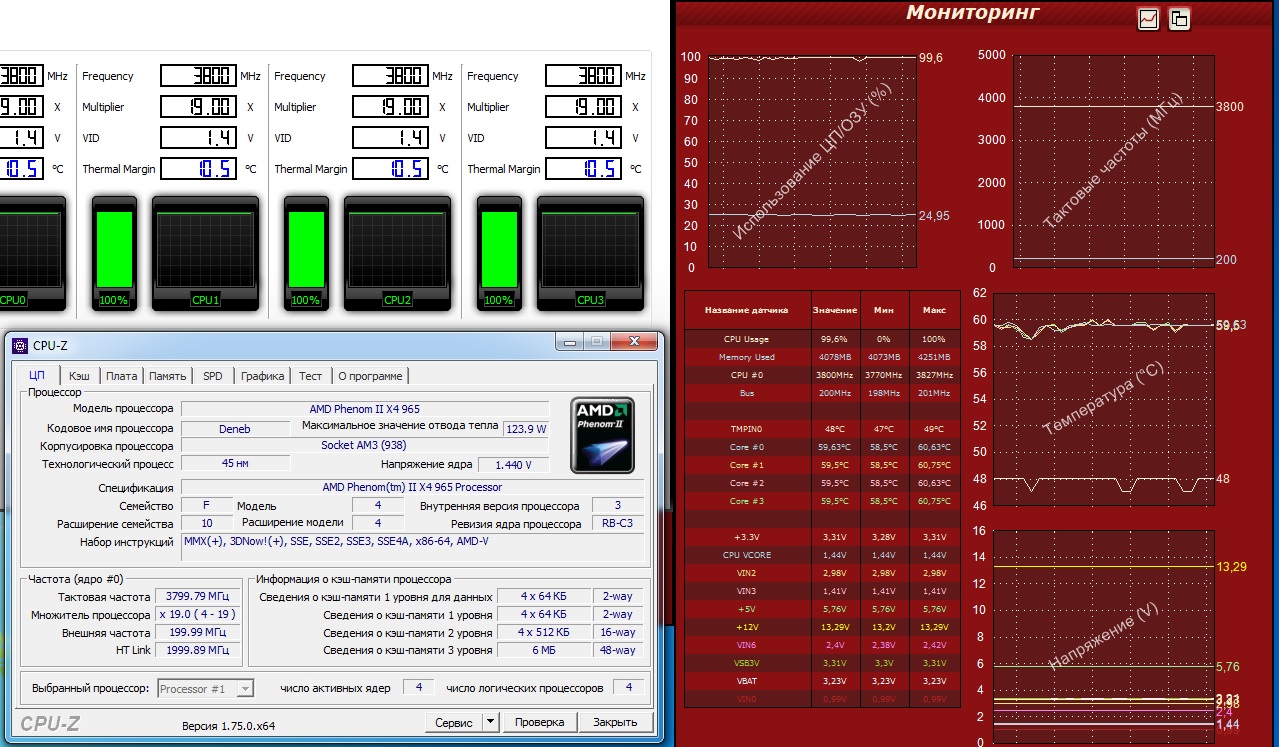The height and width of the screenshot is (747, 1279).
Task: Click the 199.99 МГц bus speed value
Action: (199, 632)
